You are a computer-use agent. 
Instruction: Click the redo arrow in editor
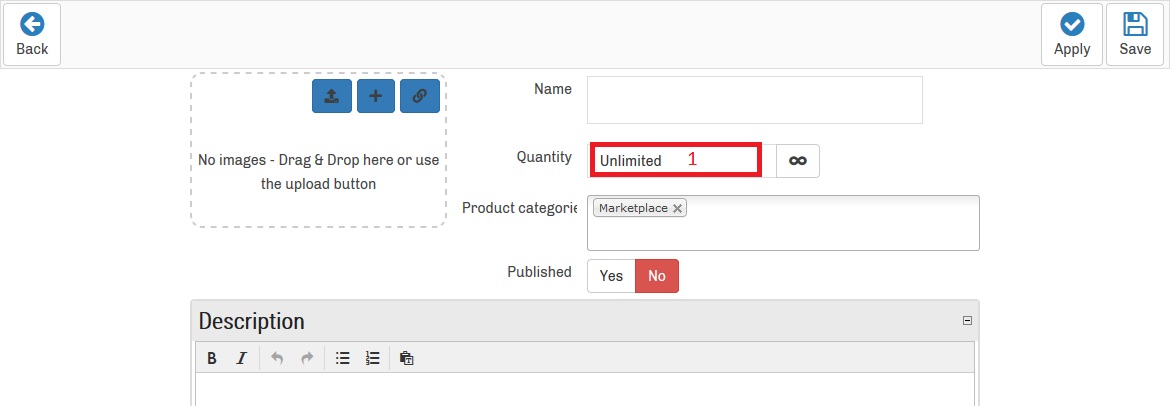coord(307,358)
